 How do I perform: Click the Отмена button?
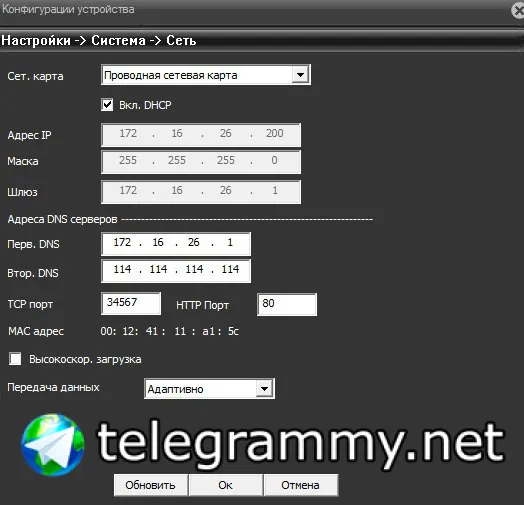pos(300,485)
